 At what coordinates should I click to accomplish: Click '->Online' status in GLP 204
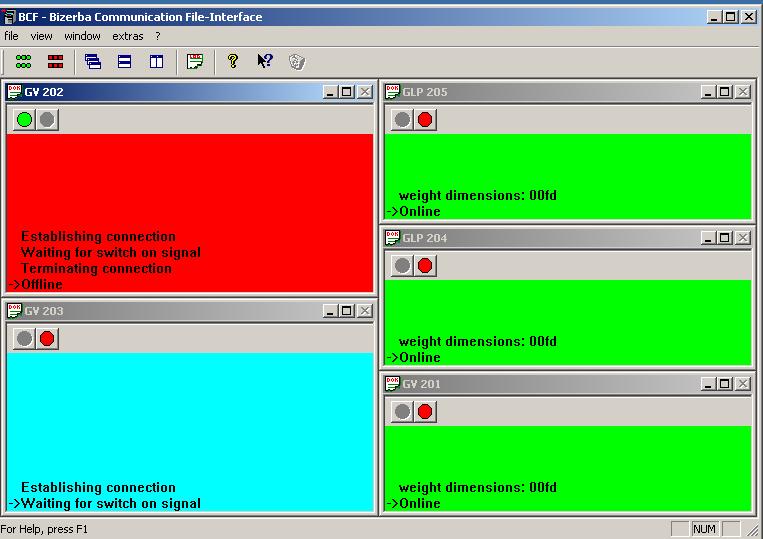click(x=414, y=358)
